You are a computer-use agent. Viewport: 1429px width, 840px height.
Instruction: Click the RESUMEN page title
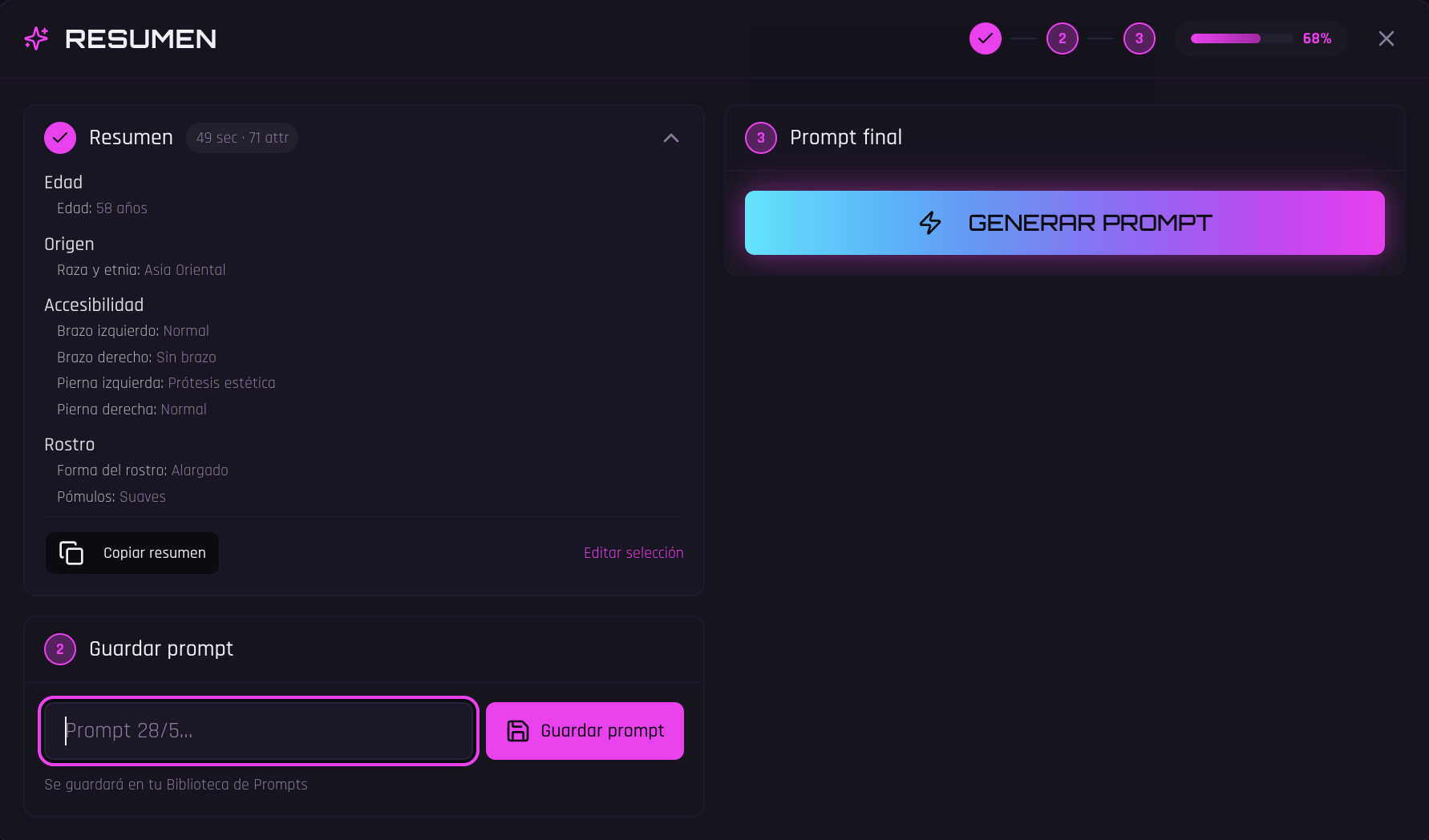141,38
